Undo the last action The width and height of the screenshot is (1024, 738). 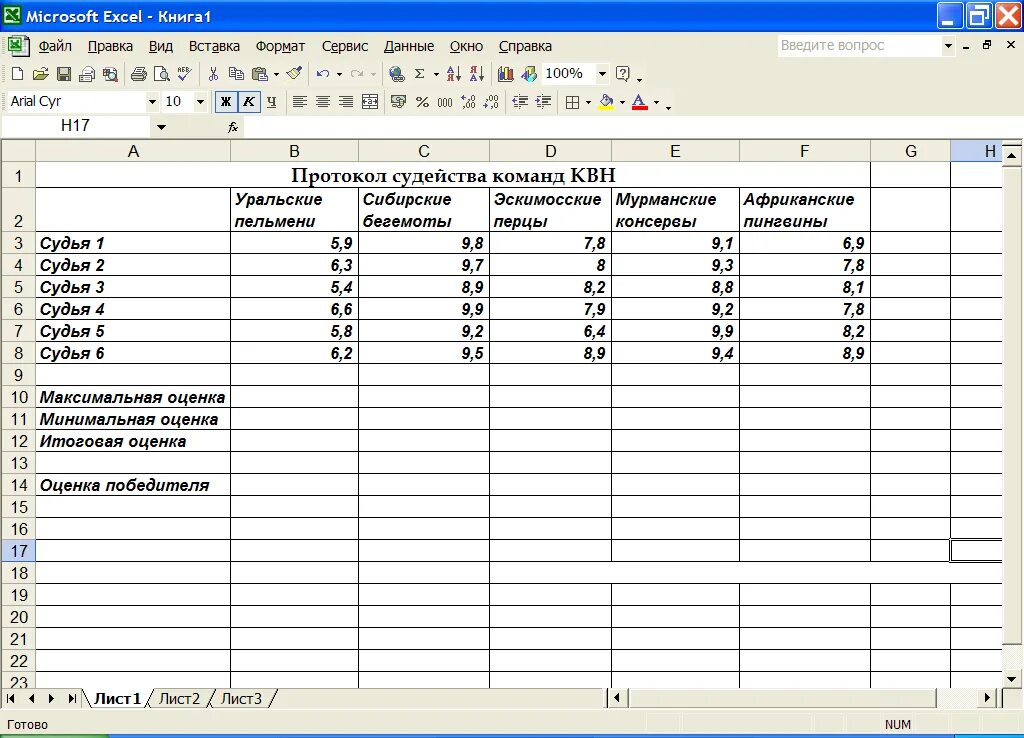tap(323, 74)
